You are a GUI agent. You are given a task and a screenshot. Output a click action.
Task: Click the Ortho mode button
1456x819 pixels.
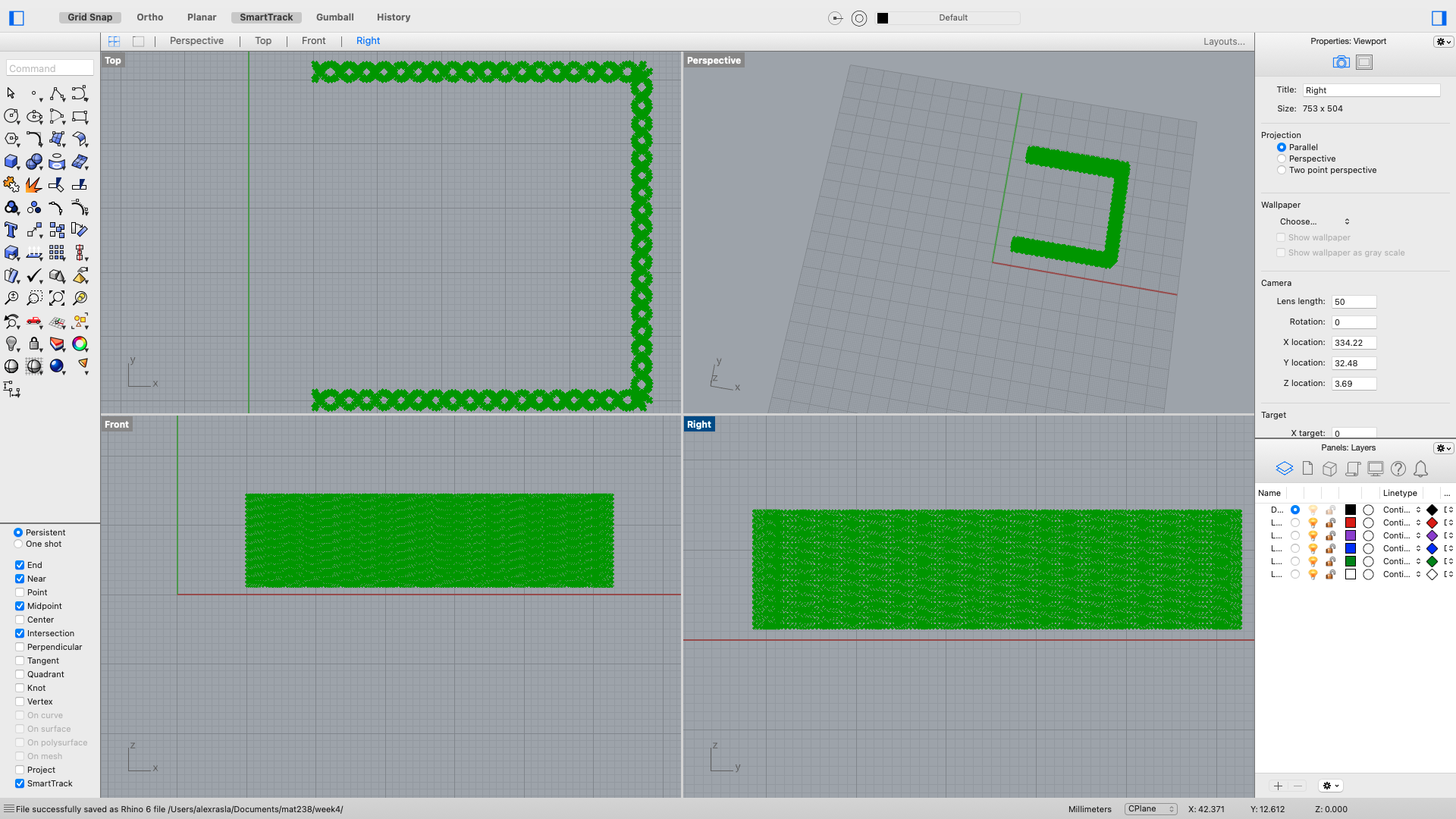149,17
